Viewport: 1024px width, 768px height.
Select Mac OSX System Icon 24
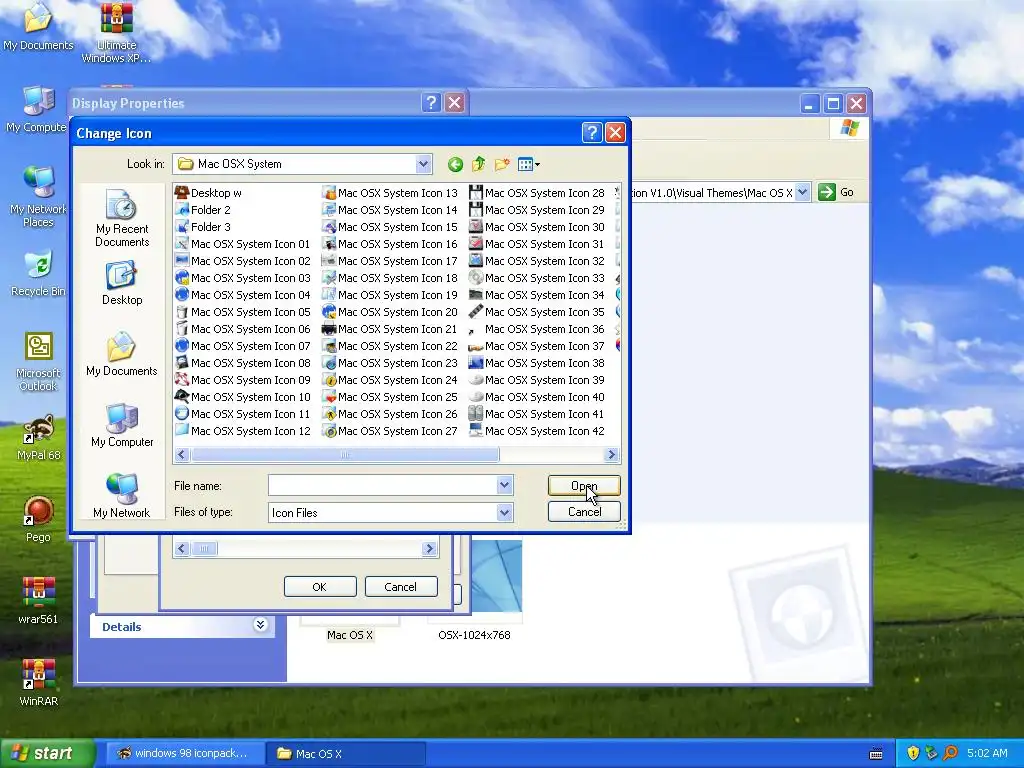[390, 379]
